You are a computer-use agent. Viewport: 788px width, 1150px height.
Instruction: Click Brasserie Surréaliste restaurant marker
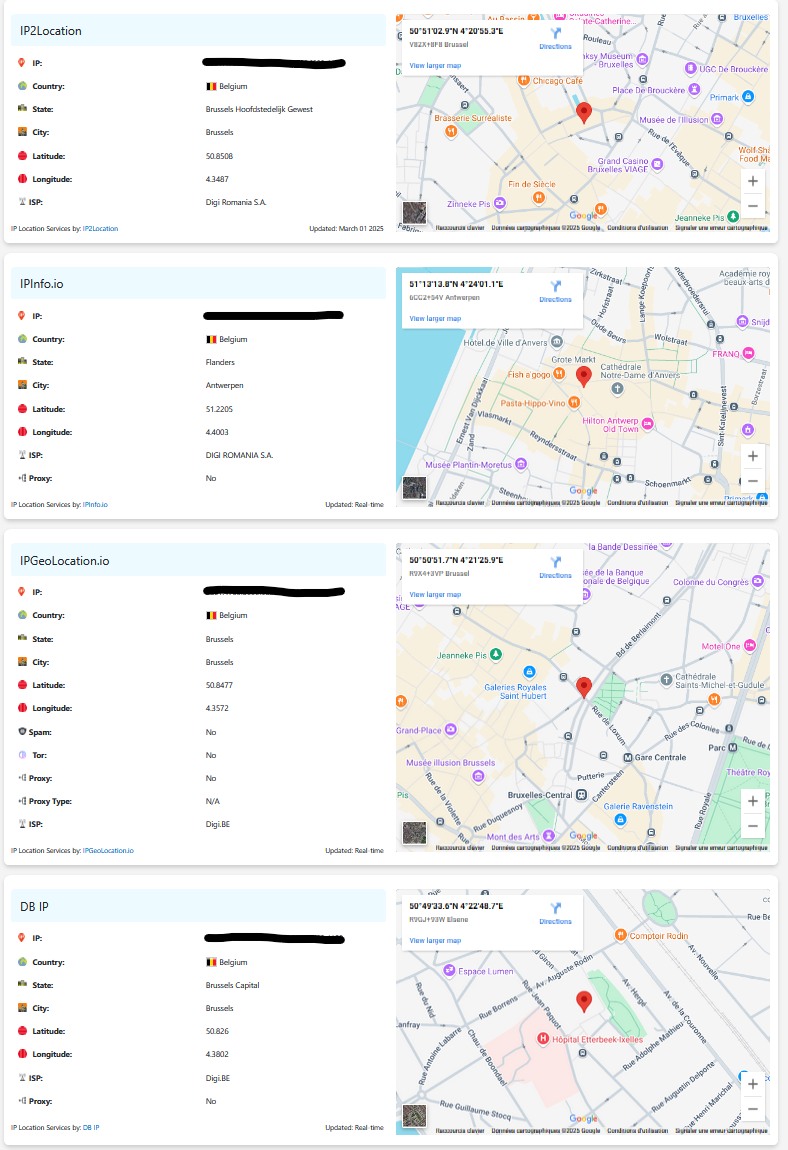(x=451, y=131)
